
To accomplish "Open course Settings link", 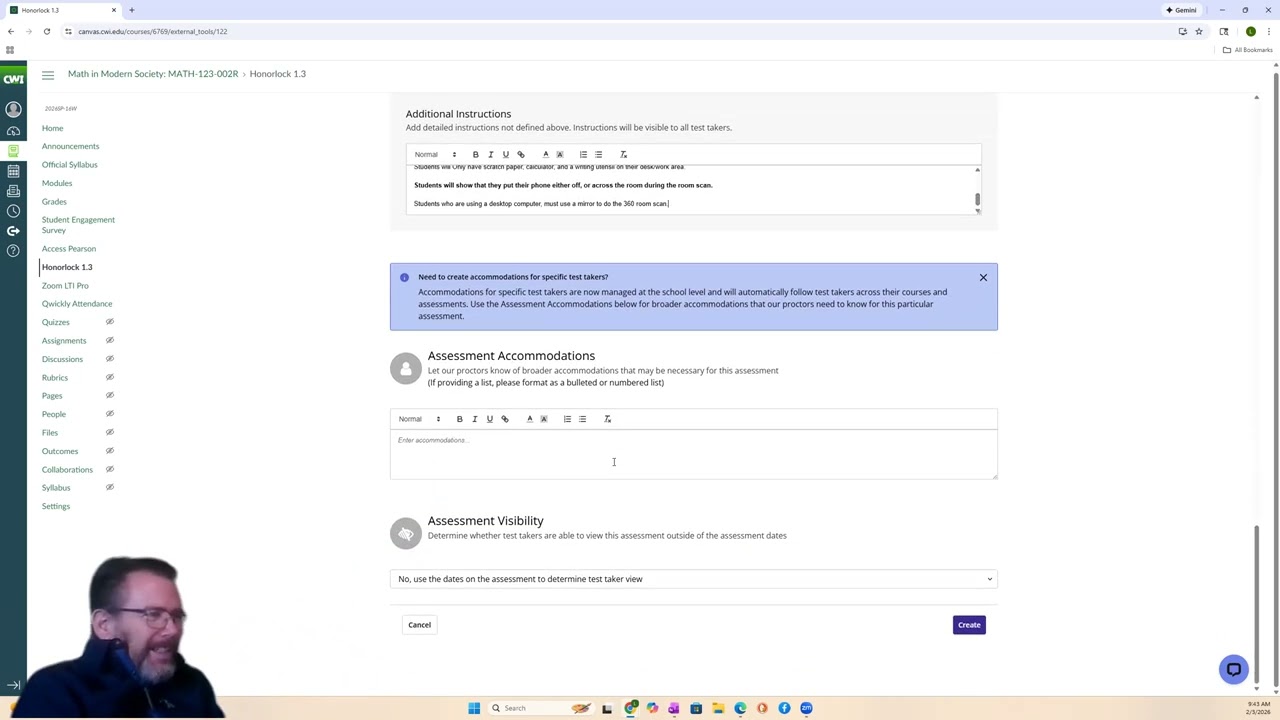I will pos(56,506).
